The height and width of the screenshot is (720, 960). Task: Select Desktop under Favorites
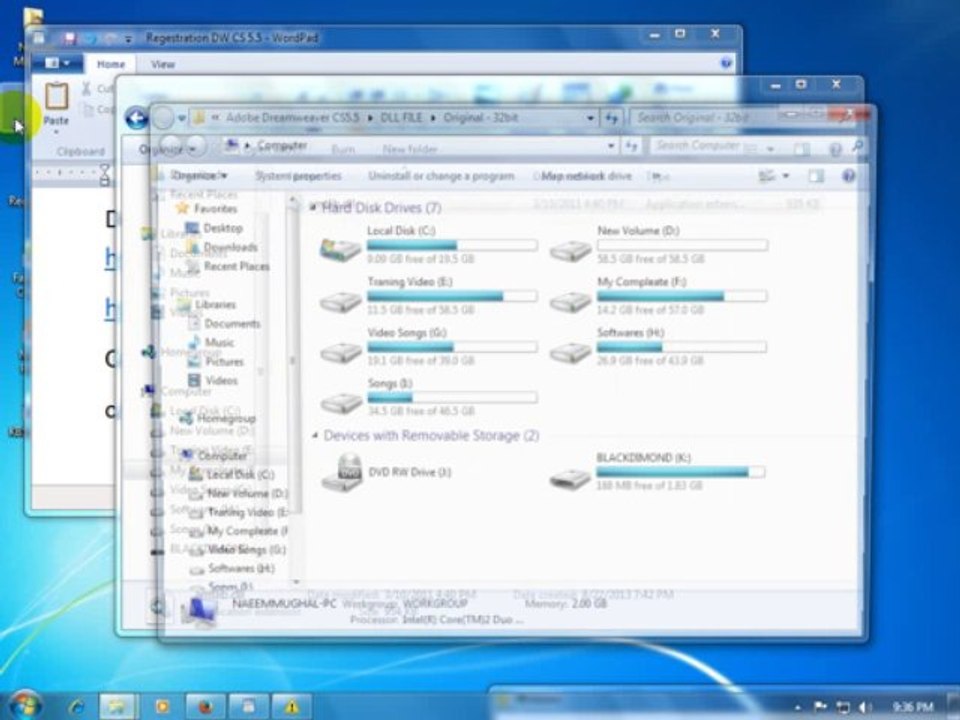click(223, 228)
